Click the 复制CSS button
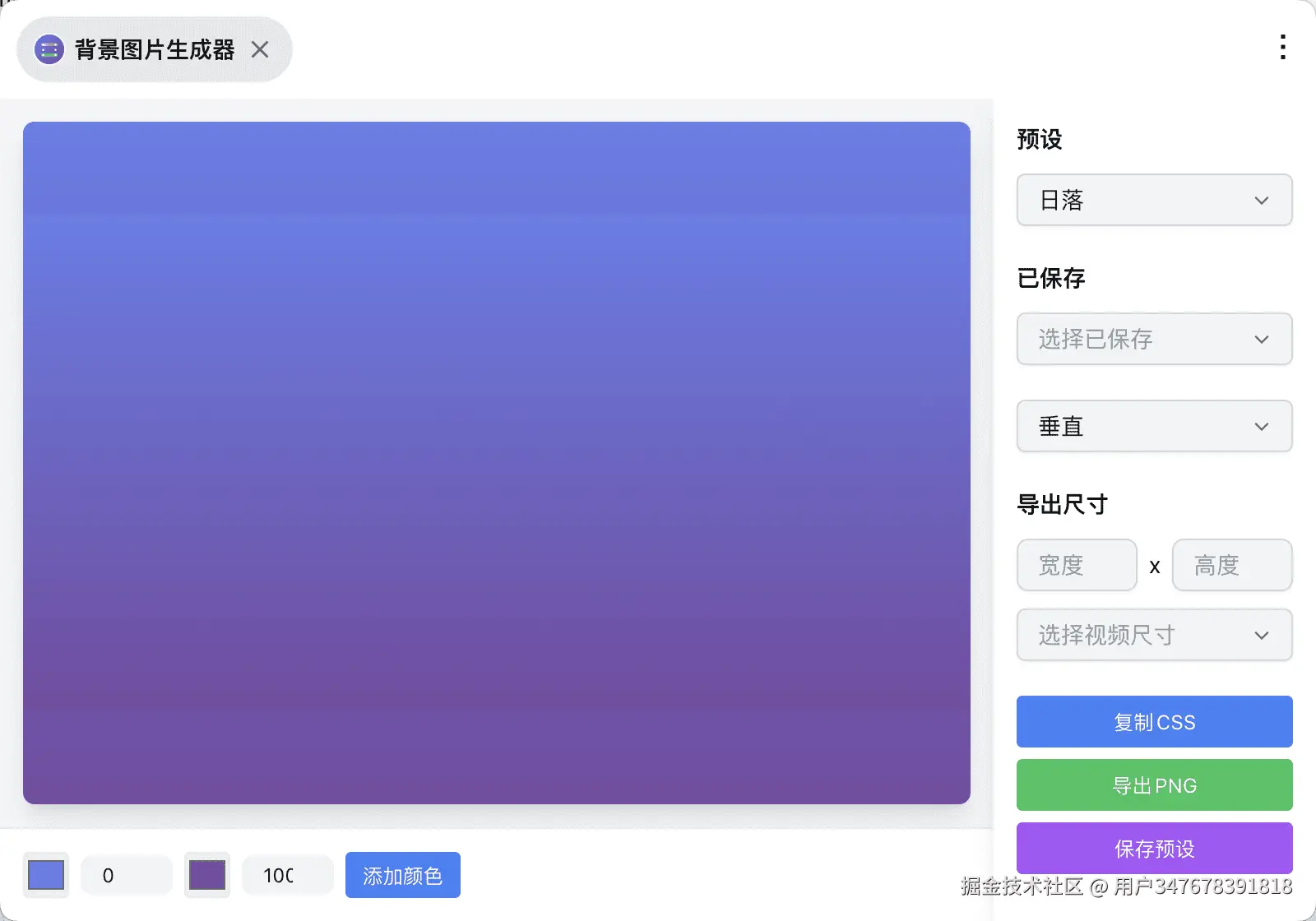This screenshot has width=1316, height=921. tap(1154, 722)
